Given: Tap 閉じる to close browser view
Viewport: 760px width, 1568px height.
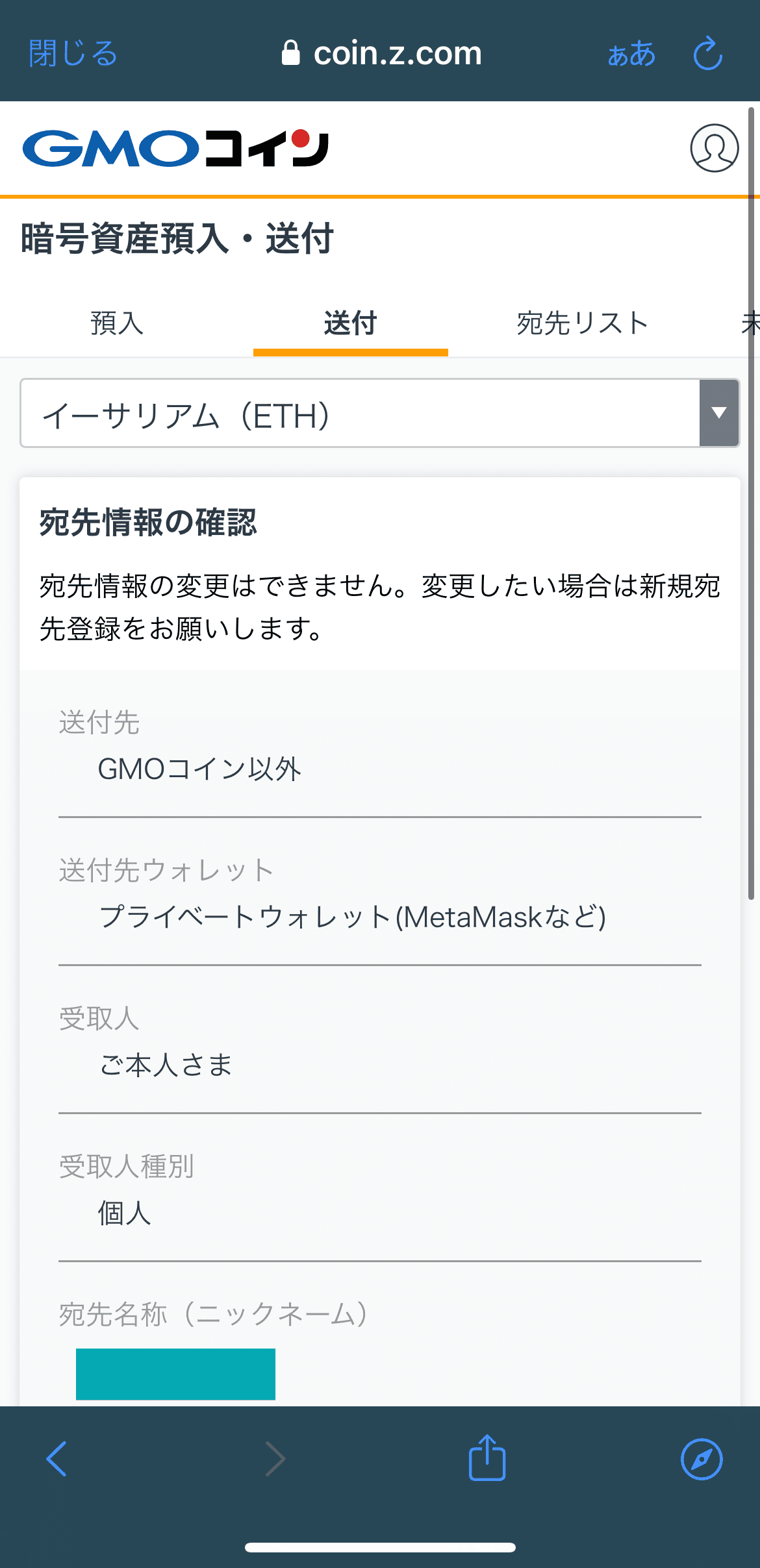Looking at the screenshot, I should point(73,53).
